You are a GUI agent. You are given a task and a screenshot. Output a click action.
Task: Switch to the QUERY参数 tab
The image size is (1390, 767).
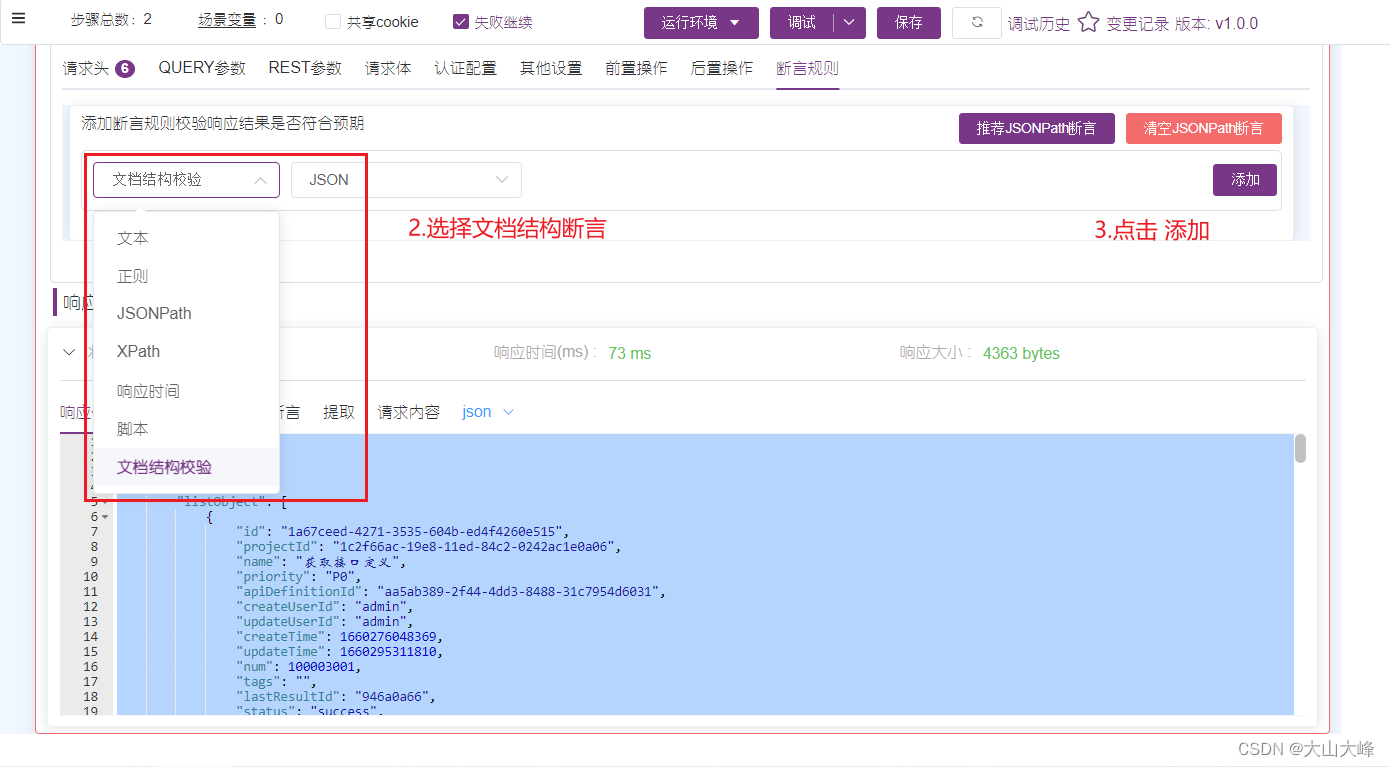202,68
